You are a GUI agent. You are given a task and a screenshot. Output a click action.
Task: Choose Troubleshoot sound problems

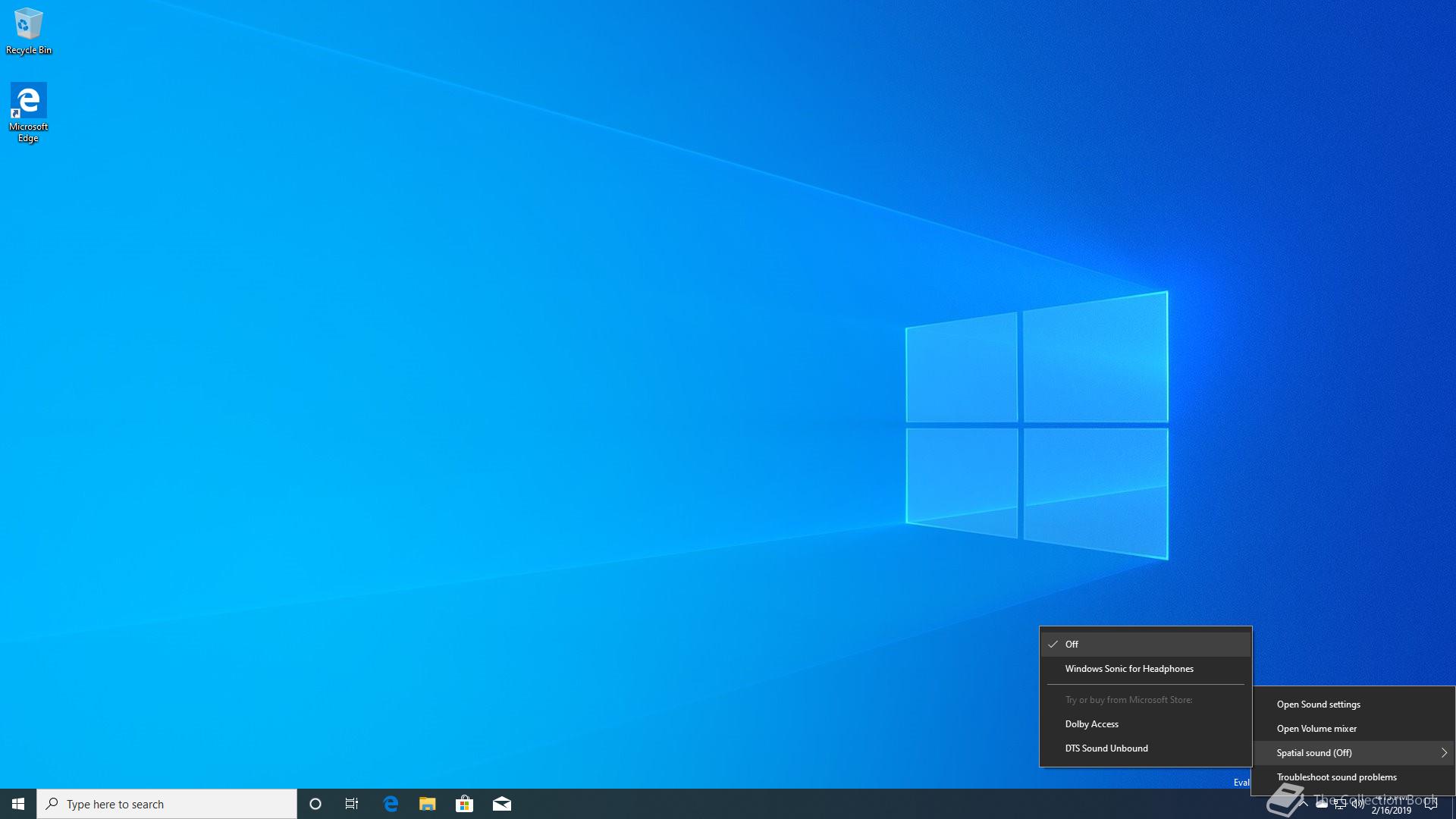(x=1336, y=777)
